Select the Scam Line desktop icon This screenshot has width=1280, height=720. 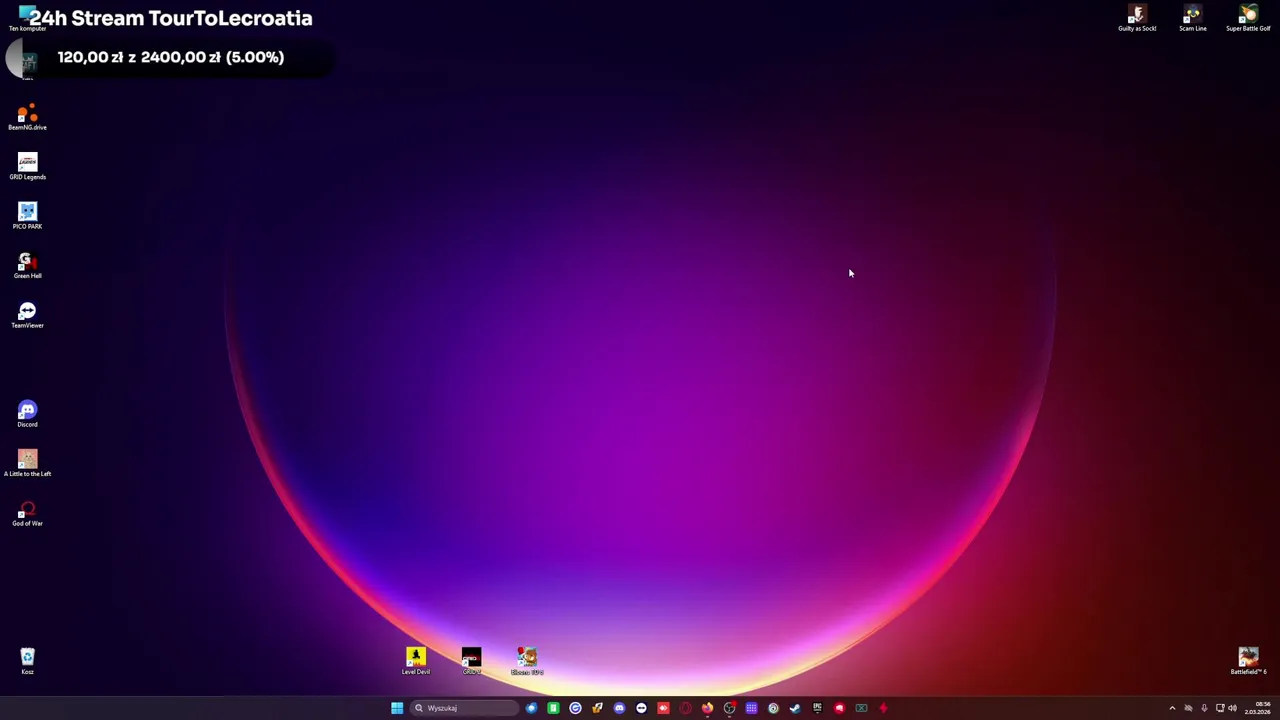coord(1193,18)
